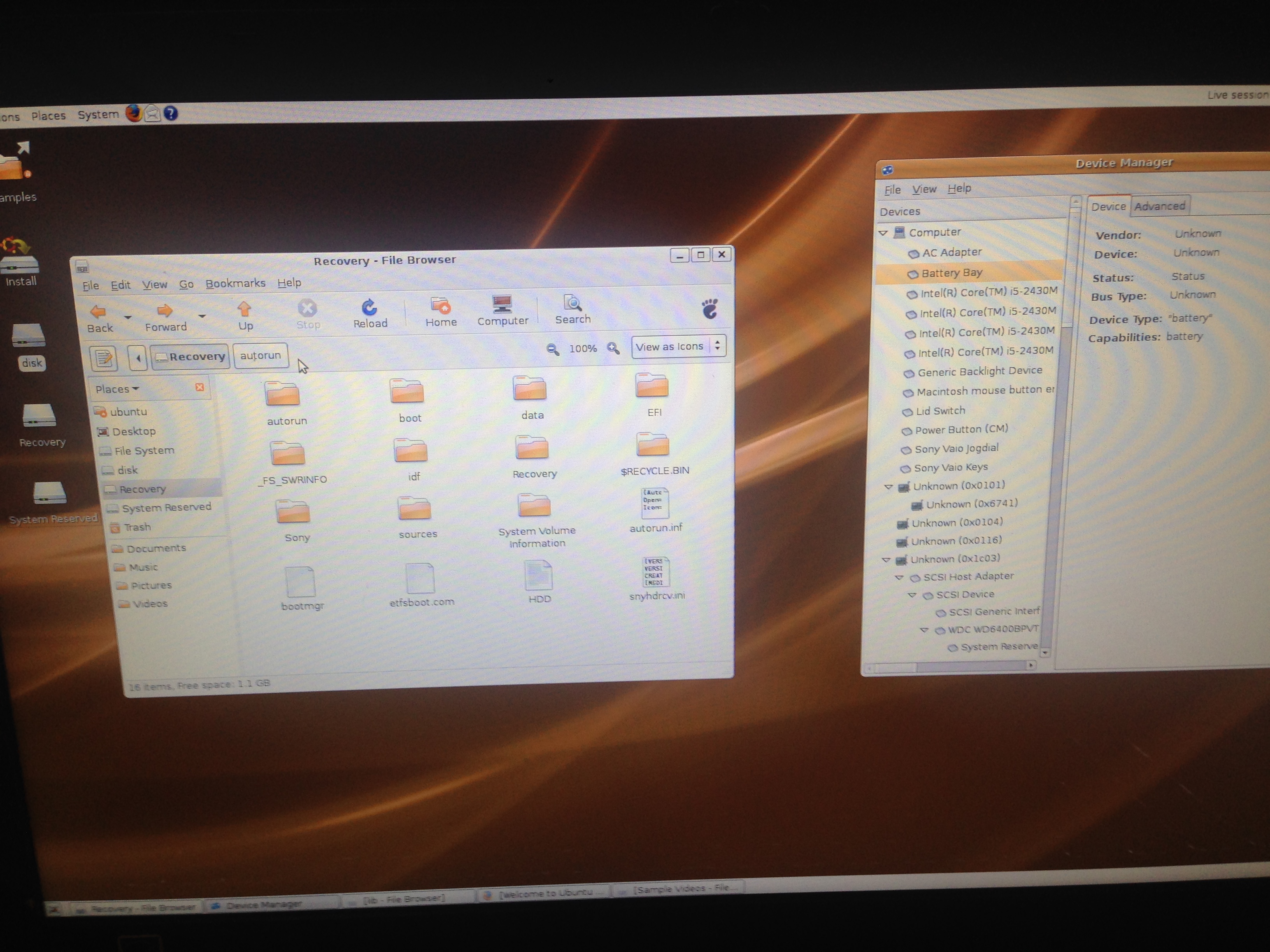Click the path bar left scroll arrow
Image resolution: width=1270 pixels, height=952 pixels.
pos(138,358)
